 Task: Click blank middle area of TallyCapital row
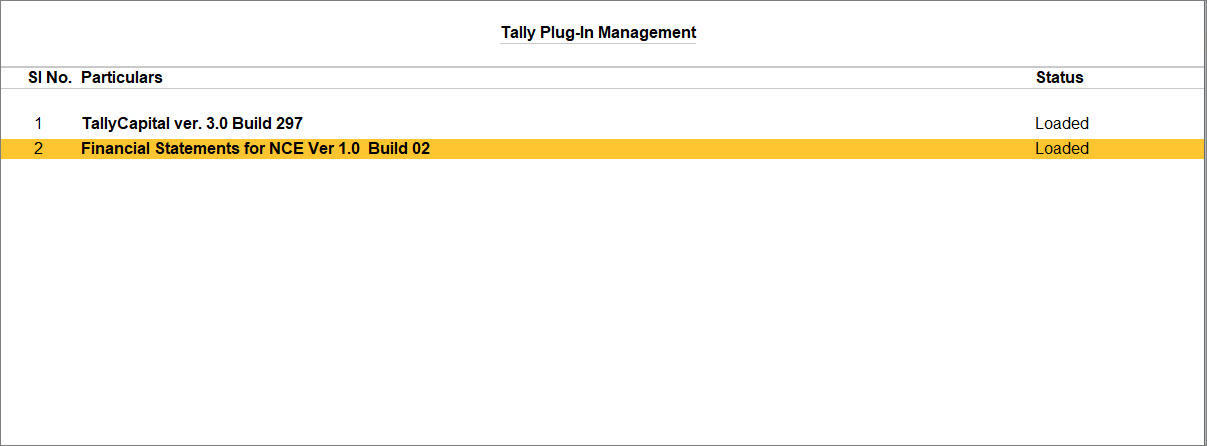(670, 124)
